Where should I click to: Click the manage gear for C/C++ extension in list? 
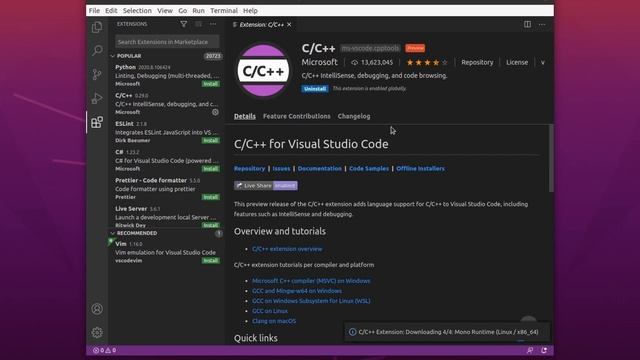click(x=216, y=112)
